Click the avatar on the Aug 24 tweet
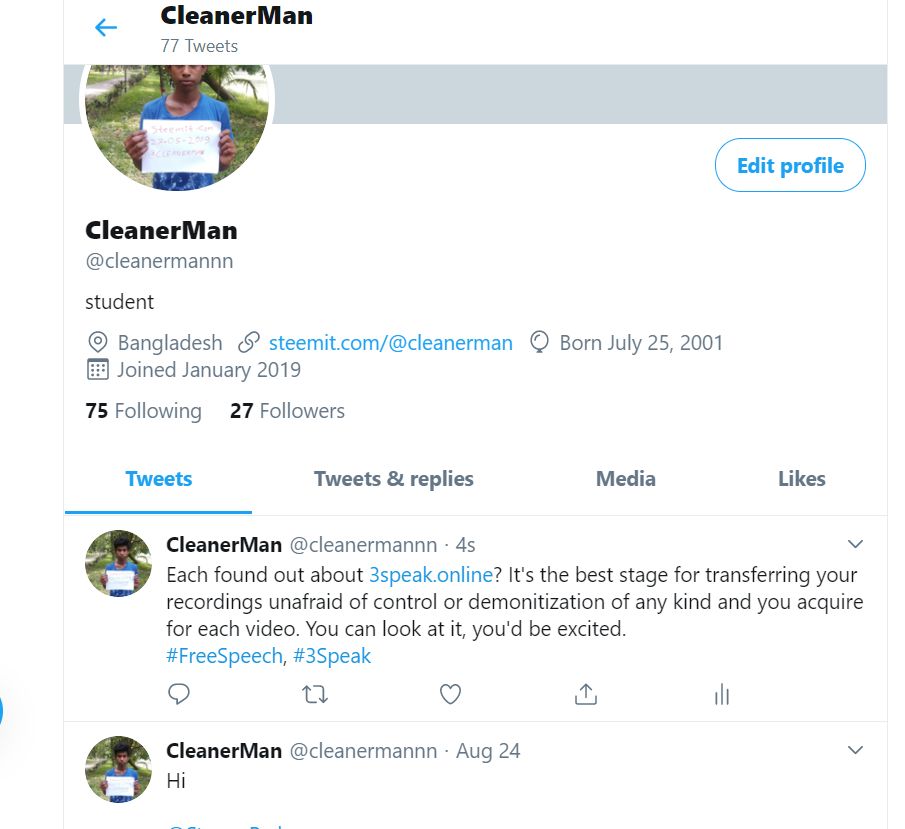The width and height of the screenshot is (905, 829). click(x=118, y=770)
